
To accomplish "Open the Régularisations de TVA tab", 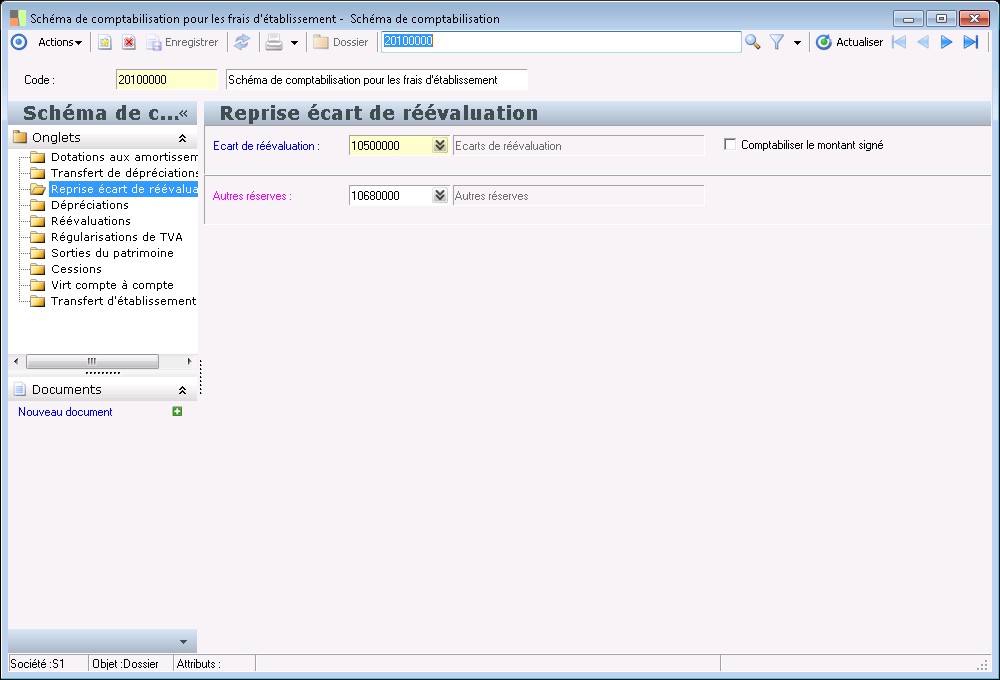I will [116, 237].
